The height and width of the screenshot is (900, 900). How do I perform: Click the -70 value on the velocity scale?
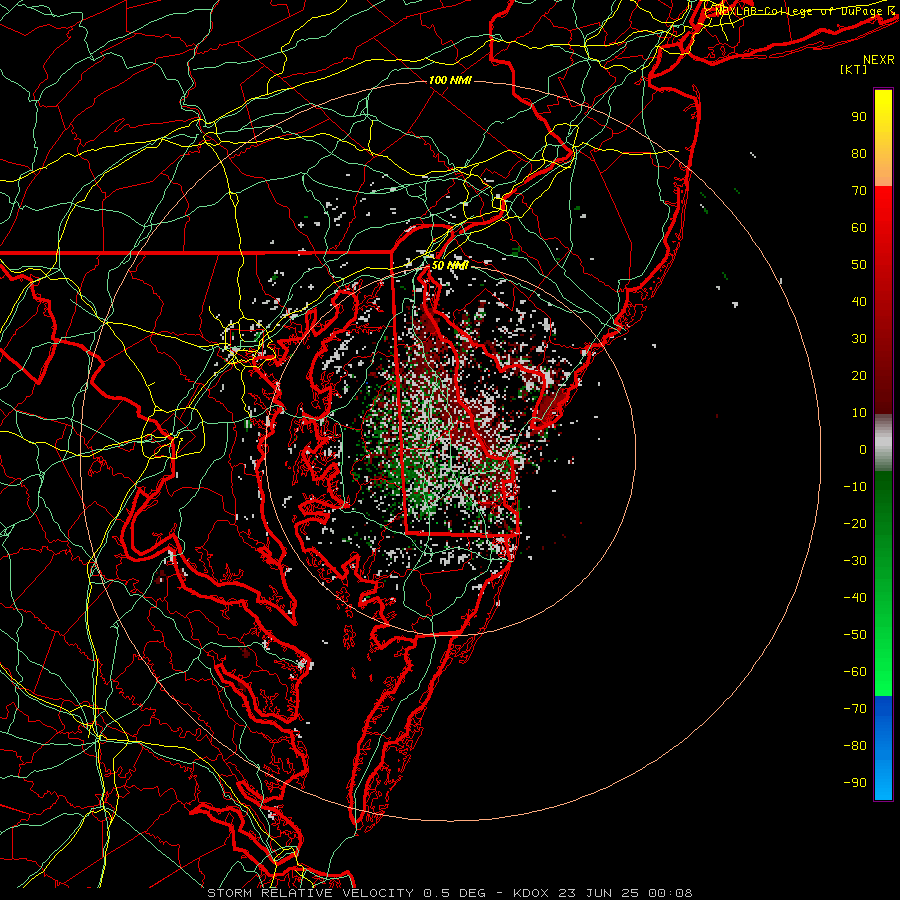[x=855, y=709]
